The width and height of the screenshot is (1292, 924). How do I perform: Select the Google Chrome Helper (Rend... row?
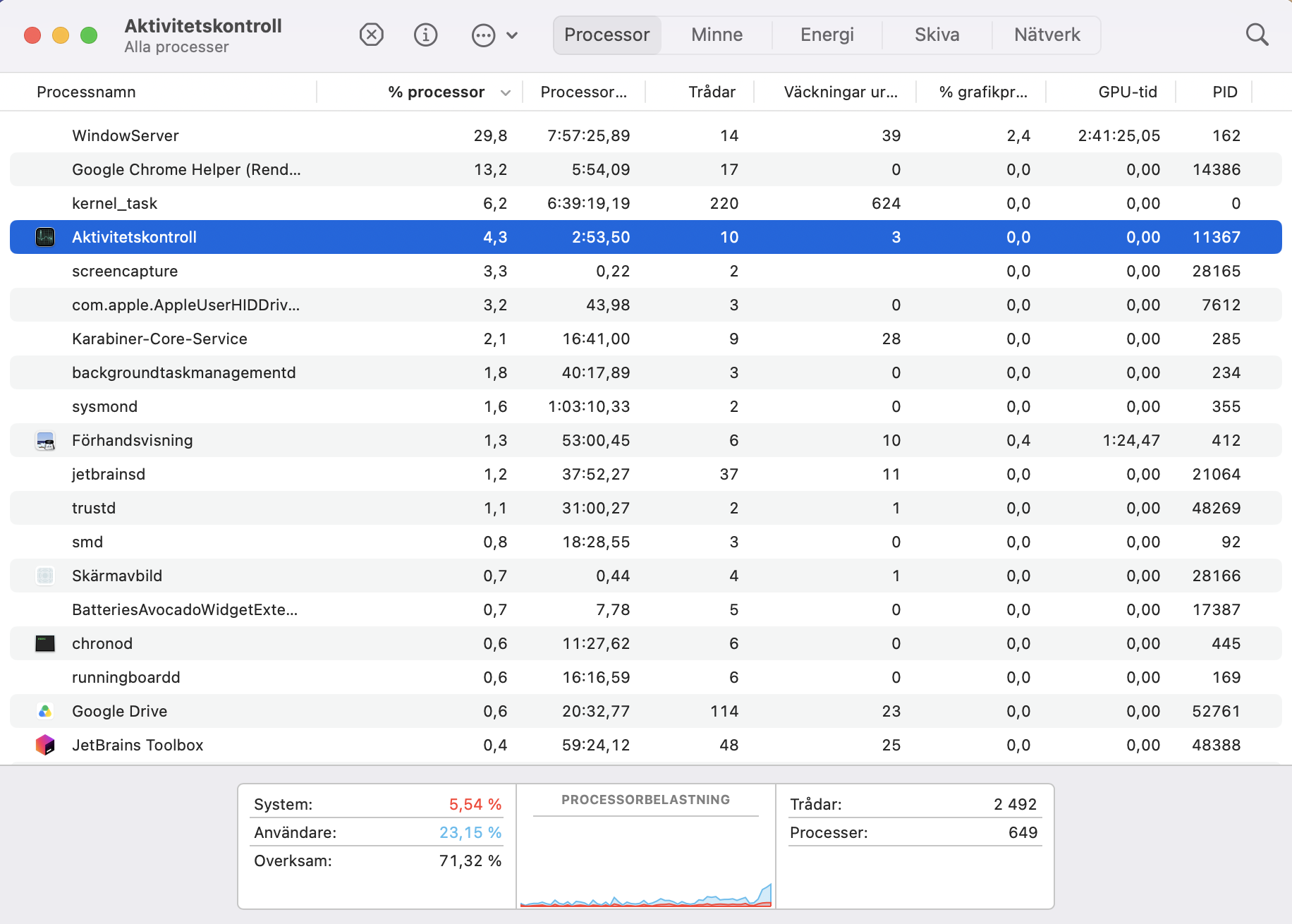646,169
